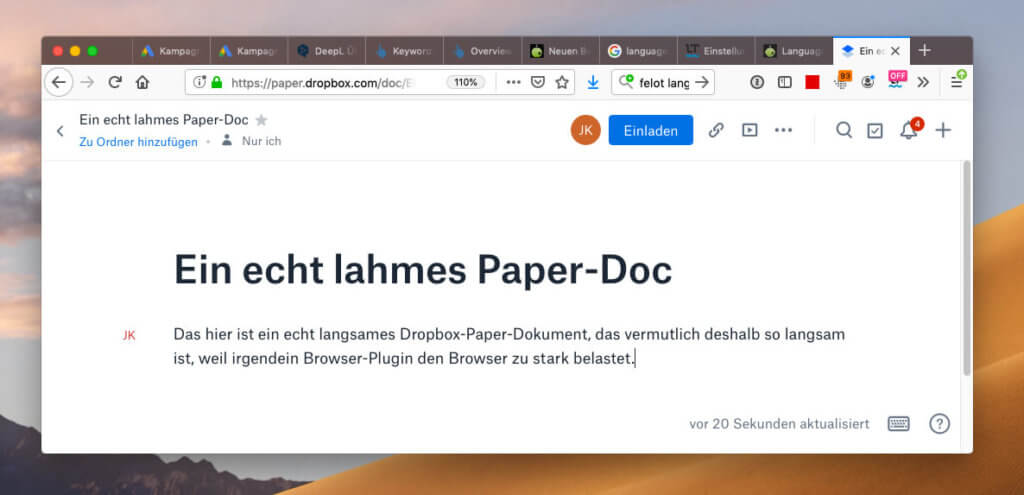The width and height of the screenshot is (1024, 495).
Task: Switch to the DeepL browser tab
Action: [325, 50]
